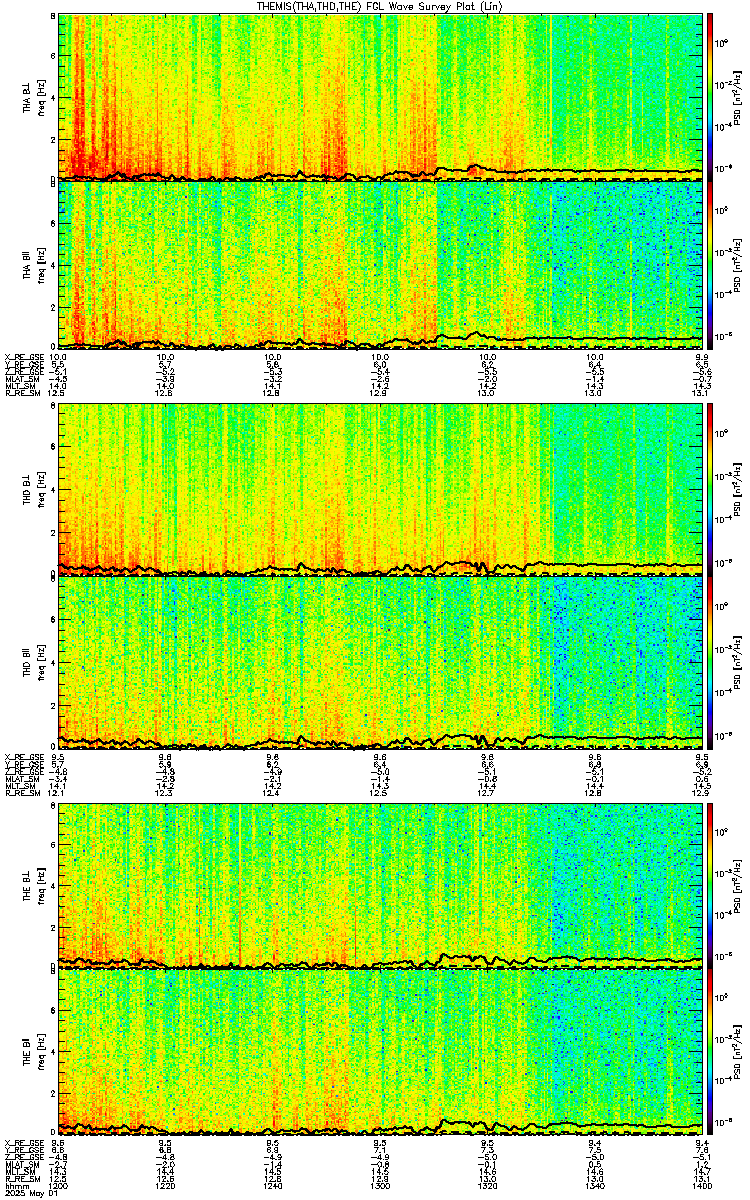
Task: Open the THD B-perpendicular spectrogram panel
Action: pyautogui.click(x=380, y=490)
